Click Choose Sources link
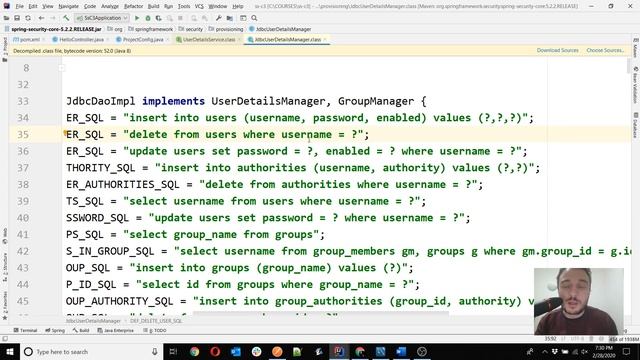Screen dimensions: 640x360 605,50
